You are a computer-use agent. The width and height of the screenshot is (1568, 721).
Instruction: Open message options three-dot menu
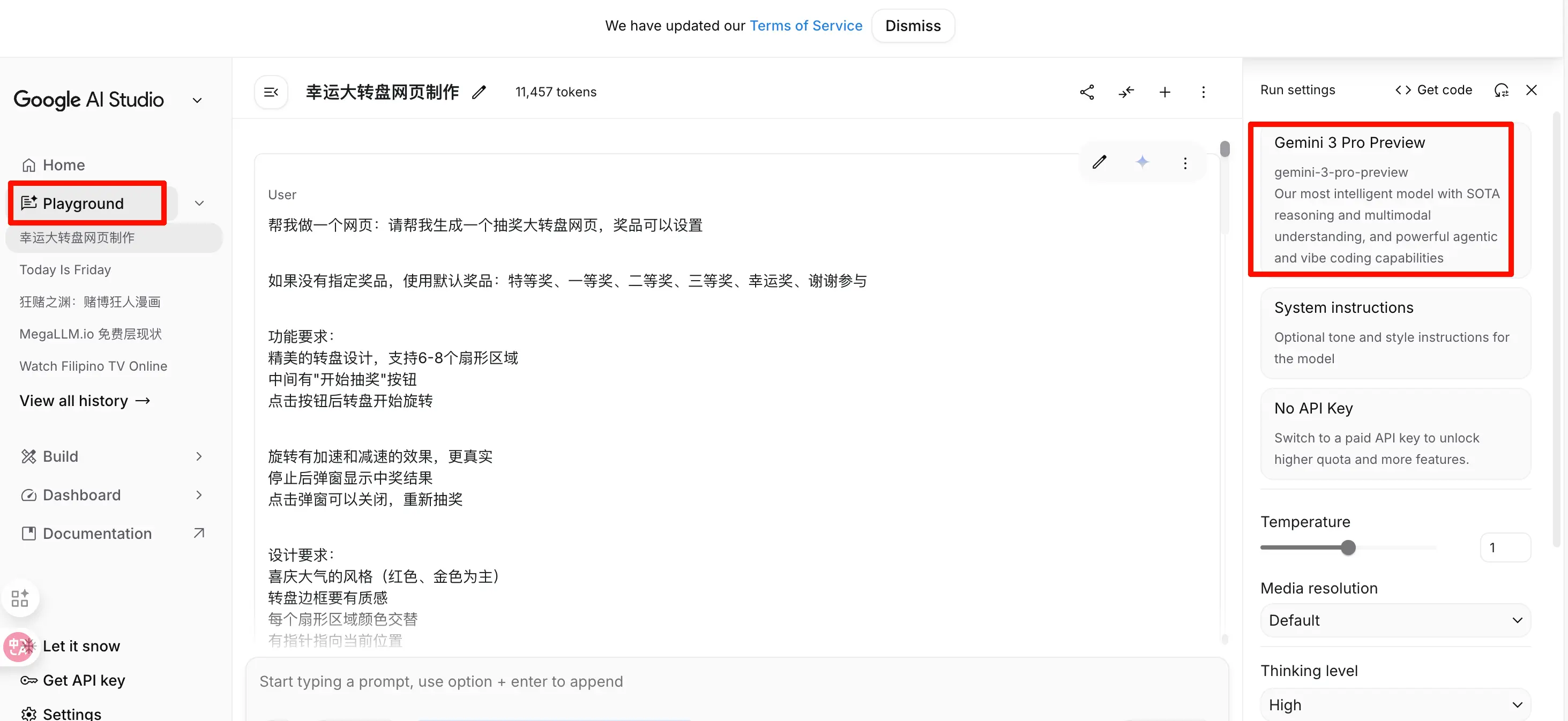(x=1184, y=163)
